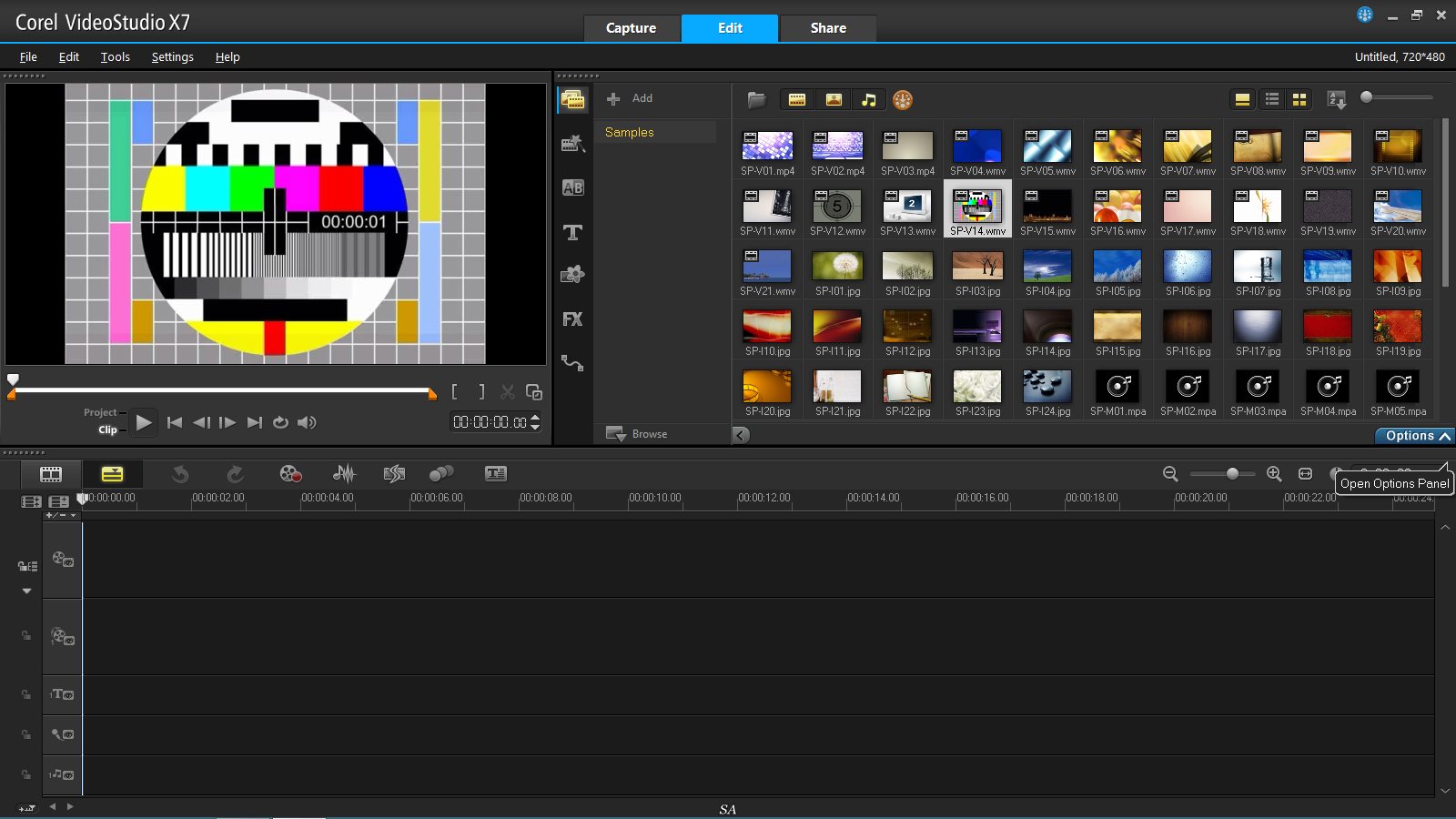The height and width of the screenshot is (819, 1456).
Task: Click the preview volume speaker
Action: point(307,422)
